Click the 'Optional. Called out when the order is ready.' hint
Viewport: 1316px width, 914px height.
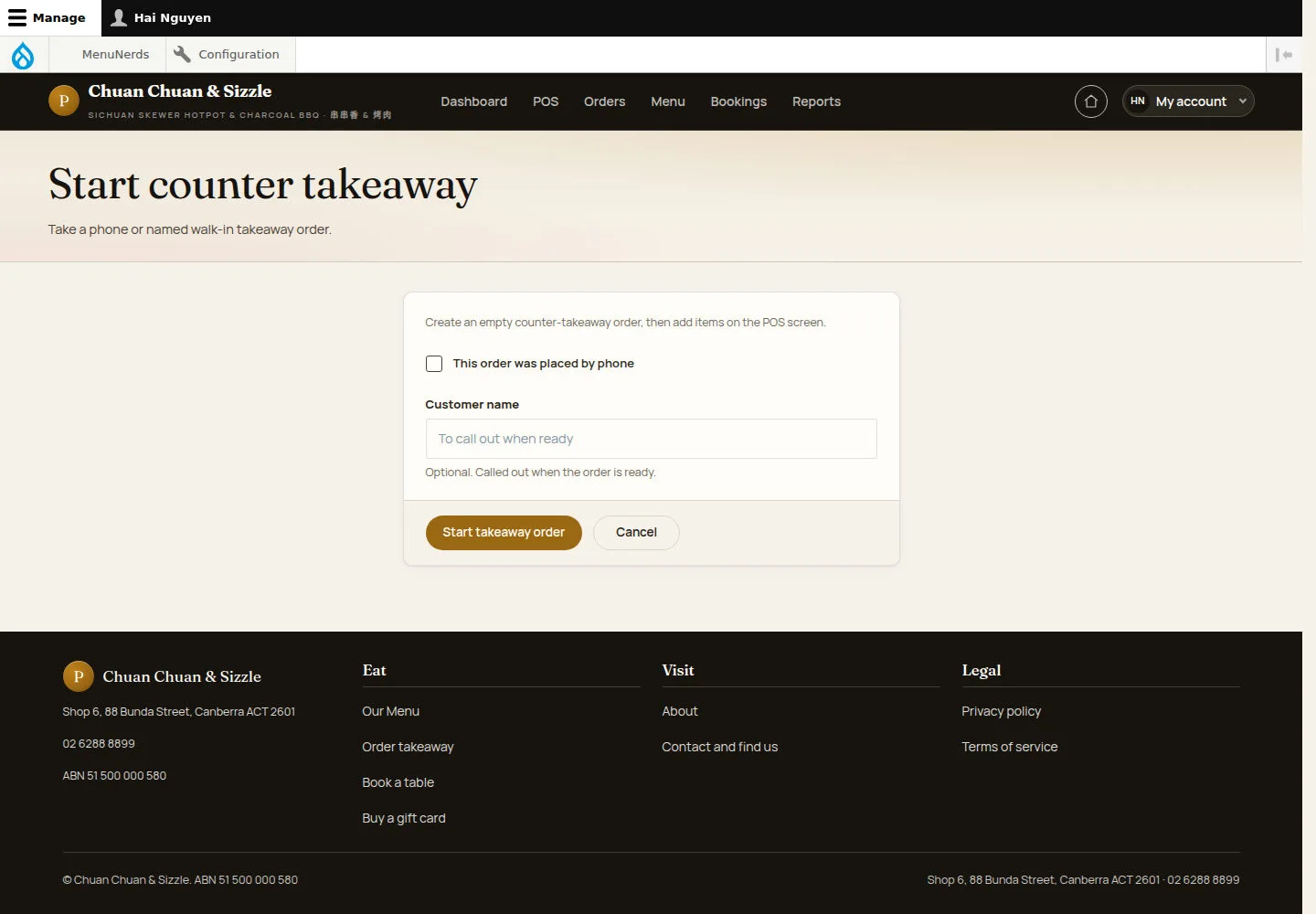pos(541,473)
